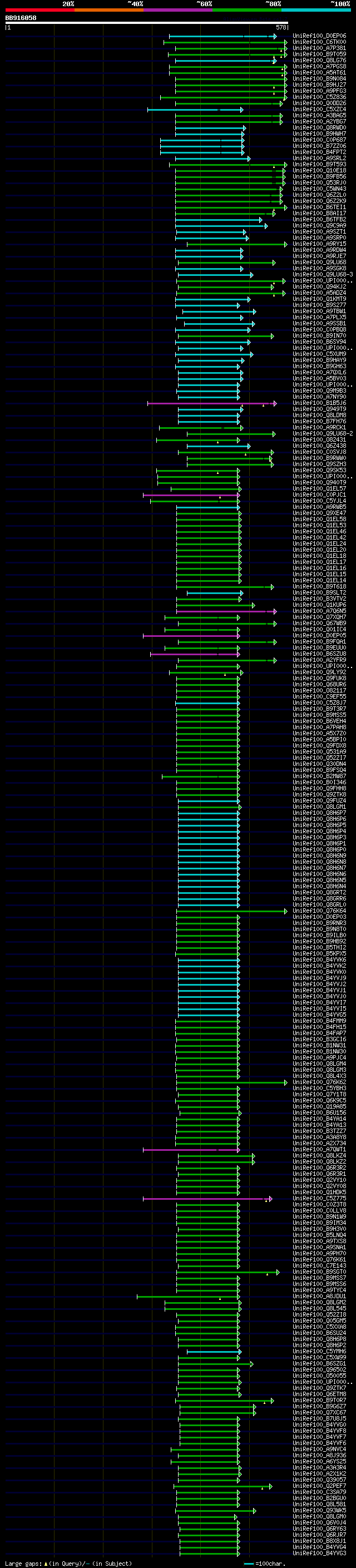Select label UniRef100_B1B5J6
Image resolution: width=356 pixels, height=1568 pixels.
tap(319, 403)
